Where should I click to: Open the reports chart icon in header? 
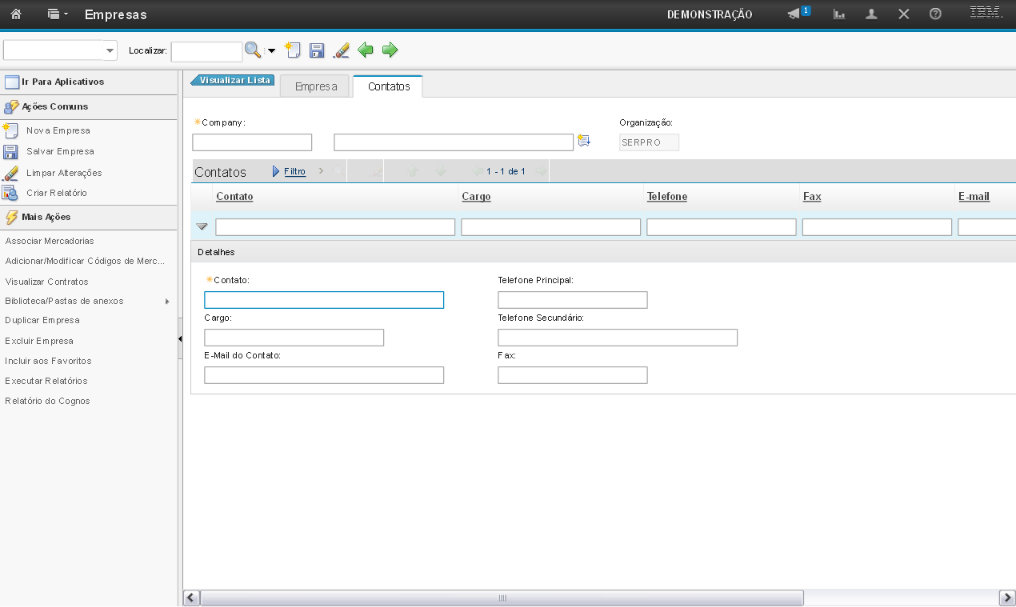click(840, 14)
